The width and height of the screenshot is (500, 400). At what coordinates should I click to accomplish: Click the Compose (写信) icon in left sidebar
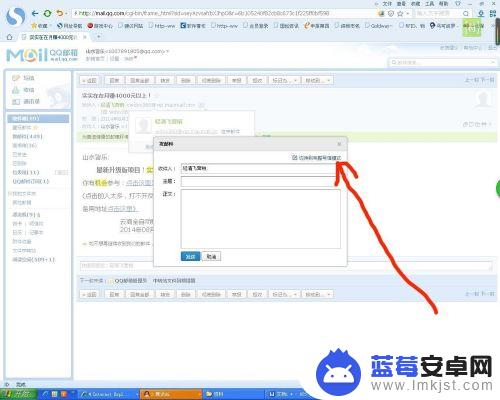click(16, 78)
